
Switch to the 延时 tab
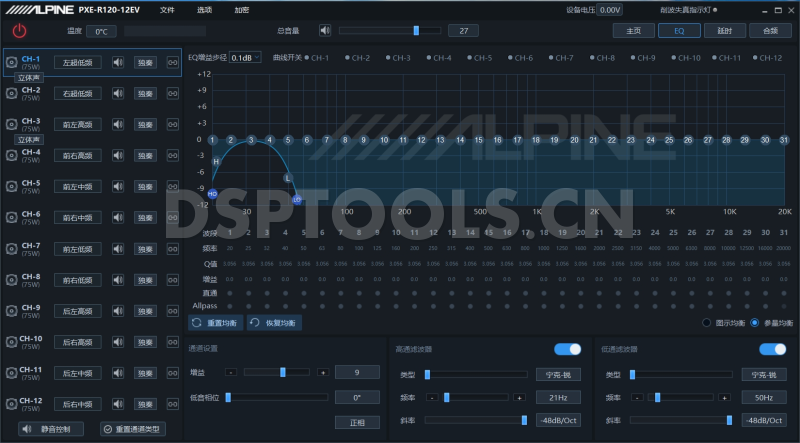click(x=724, y=31)
